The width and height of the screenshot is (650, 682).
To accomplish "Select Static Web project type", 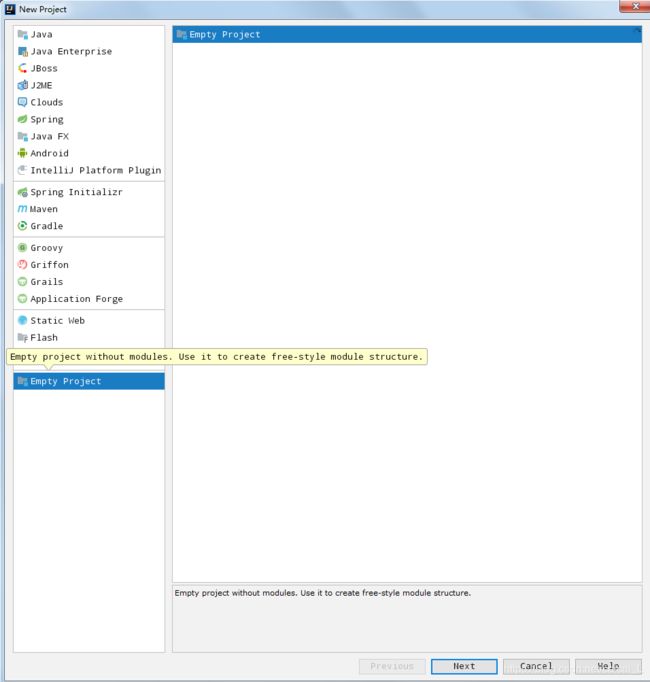I will 89,320.
